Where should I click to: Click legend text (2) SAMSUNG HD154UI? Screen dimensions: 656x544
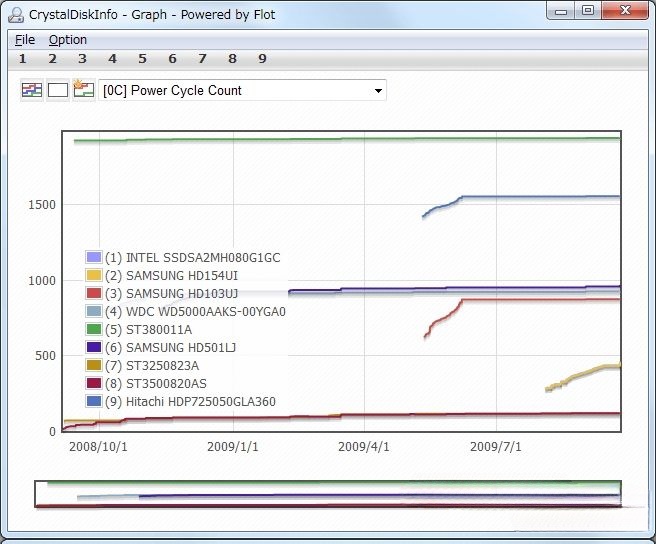tap(171, 276)
